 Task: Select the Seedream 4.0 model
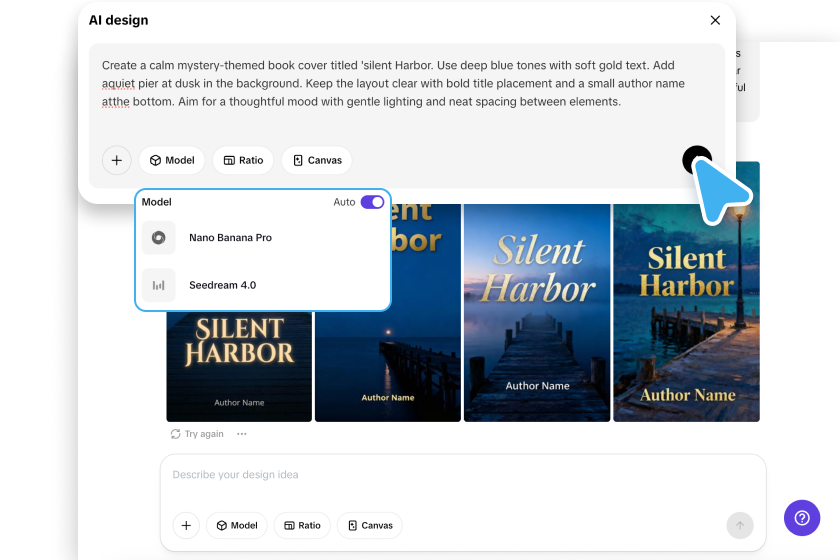(x=262, y=285)
